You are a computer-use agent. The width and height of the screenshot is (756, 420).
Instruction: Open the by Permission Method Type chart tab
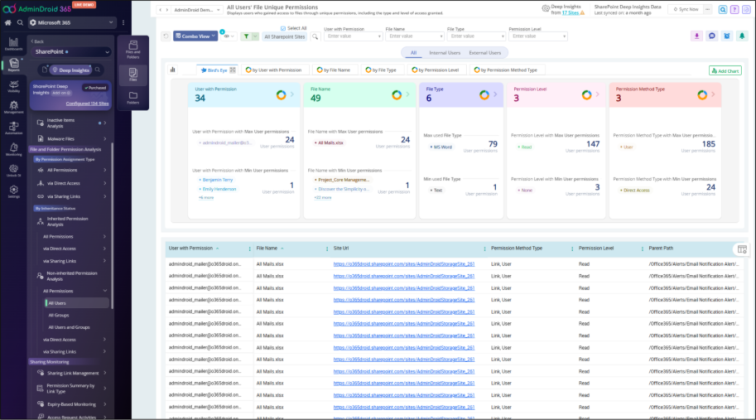point(505,70)
